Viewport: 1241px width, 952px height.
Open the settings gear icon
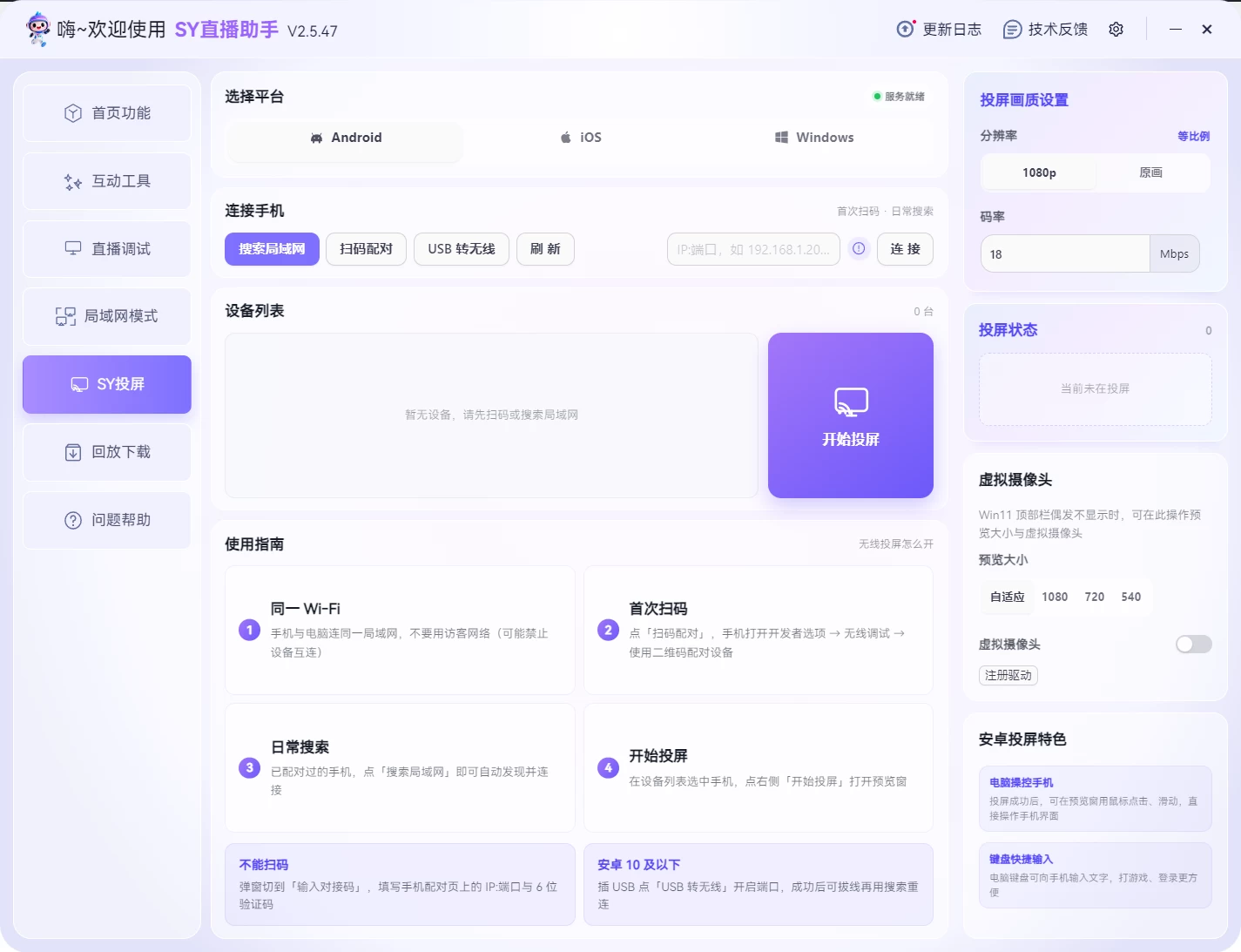click(1116, 30)
